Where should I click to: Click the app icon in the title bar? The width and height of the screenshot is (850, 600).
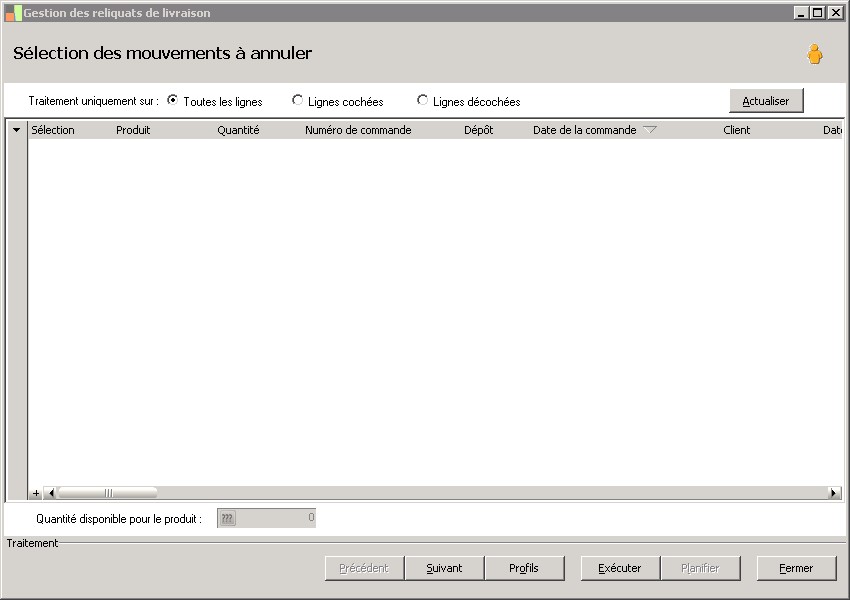point(13,13)
